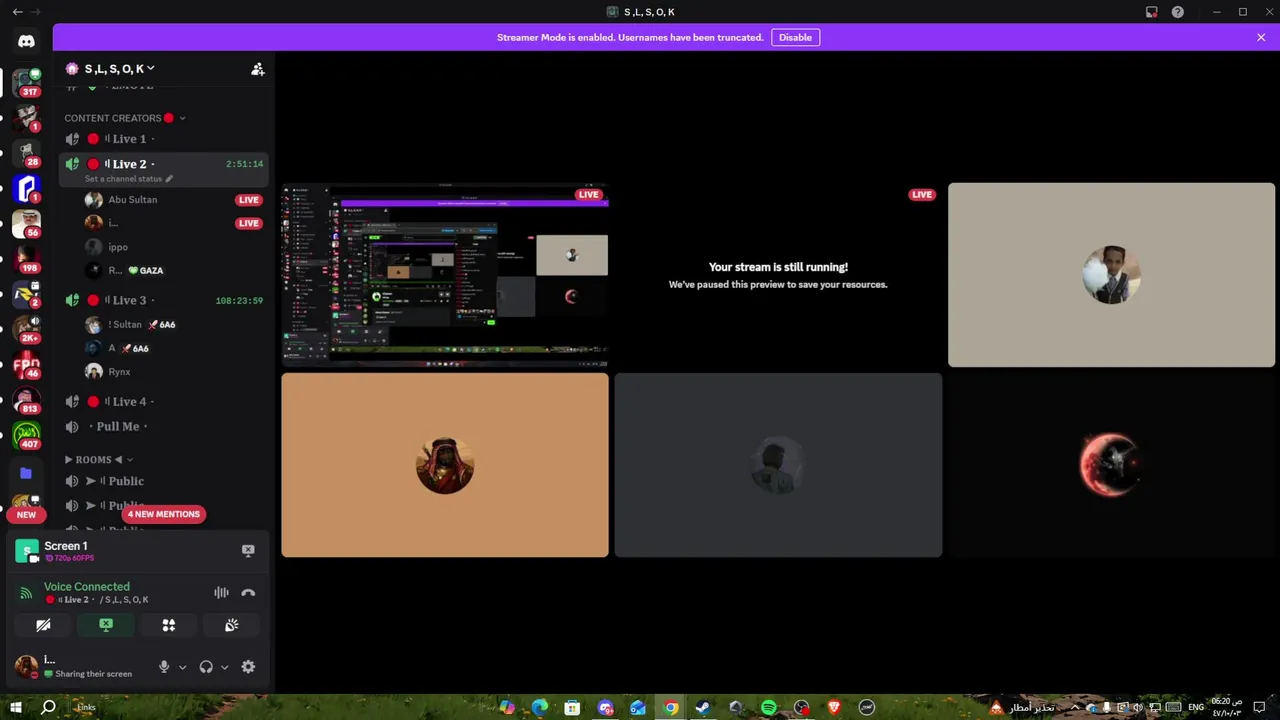Open headphone output options chevron
The image size is (1280, 720).
(x=224, y=667)
